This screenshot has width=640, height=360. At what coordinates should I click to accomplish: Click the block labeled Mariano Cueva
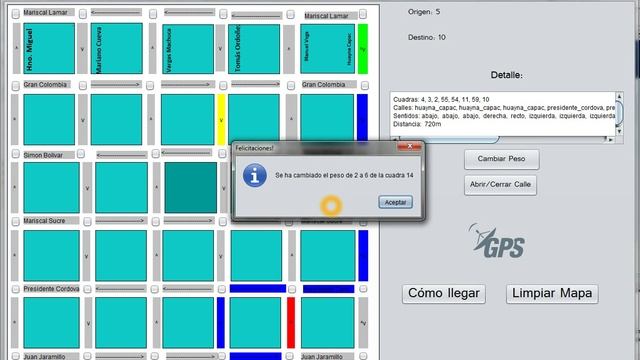coord(117,48)
